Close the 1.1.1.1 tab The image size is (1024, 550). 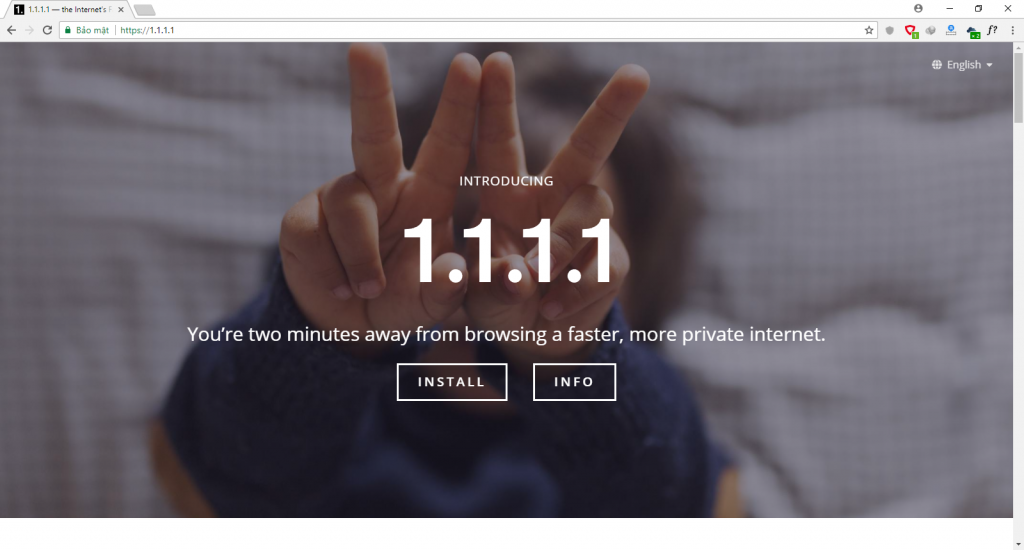pyautogui.click(x=121, y=10)
